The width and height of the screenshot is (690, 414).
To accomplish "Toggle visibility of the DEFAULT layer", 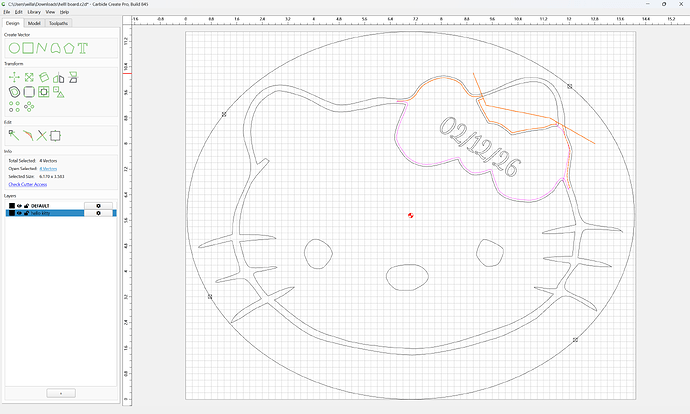I will tap(19, 206).
